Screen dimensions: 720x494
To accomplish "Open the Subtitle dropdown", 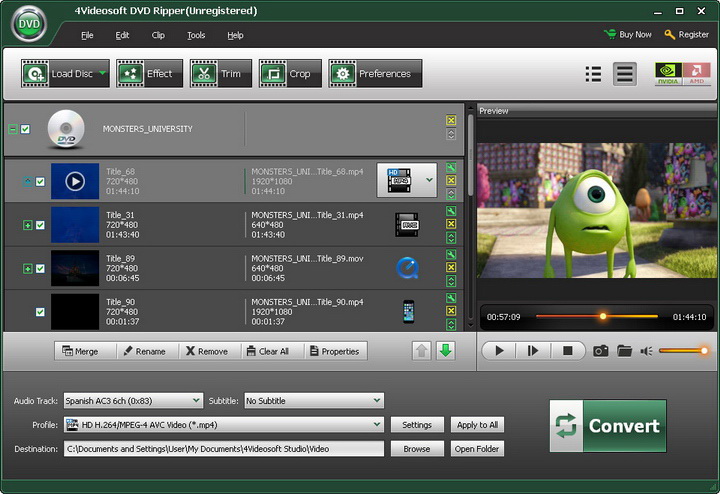I will pos(376,401).
